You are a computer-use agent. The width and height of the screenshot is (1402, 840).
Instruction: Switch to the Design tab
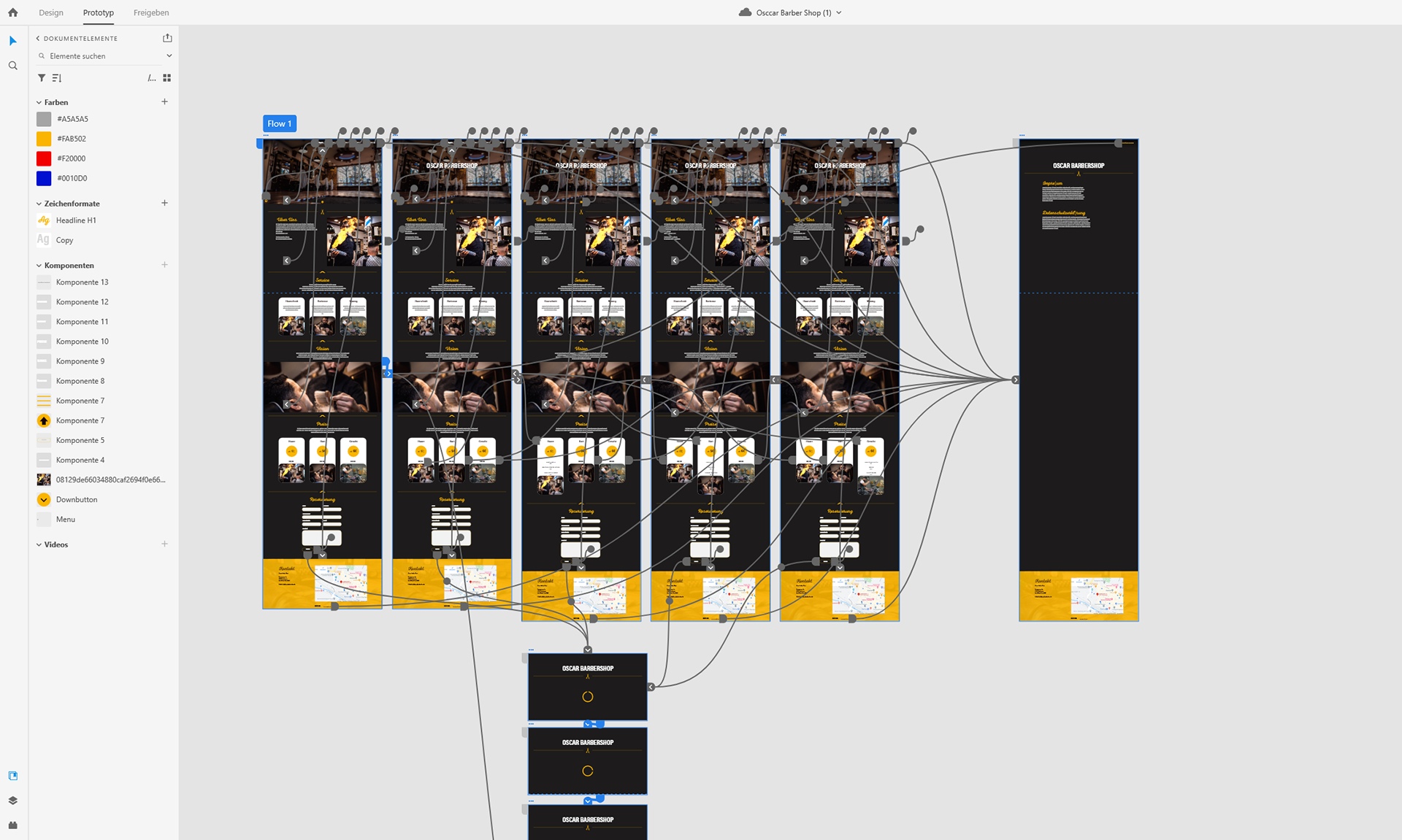(x=51, y=12)
